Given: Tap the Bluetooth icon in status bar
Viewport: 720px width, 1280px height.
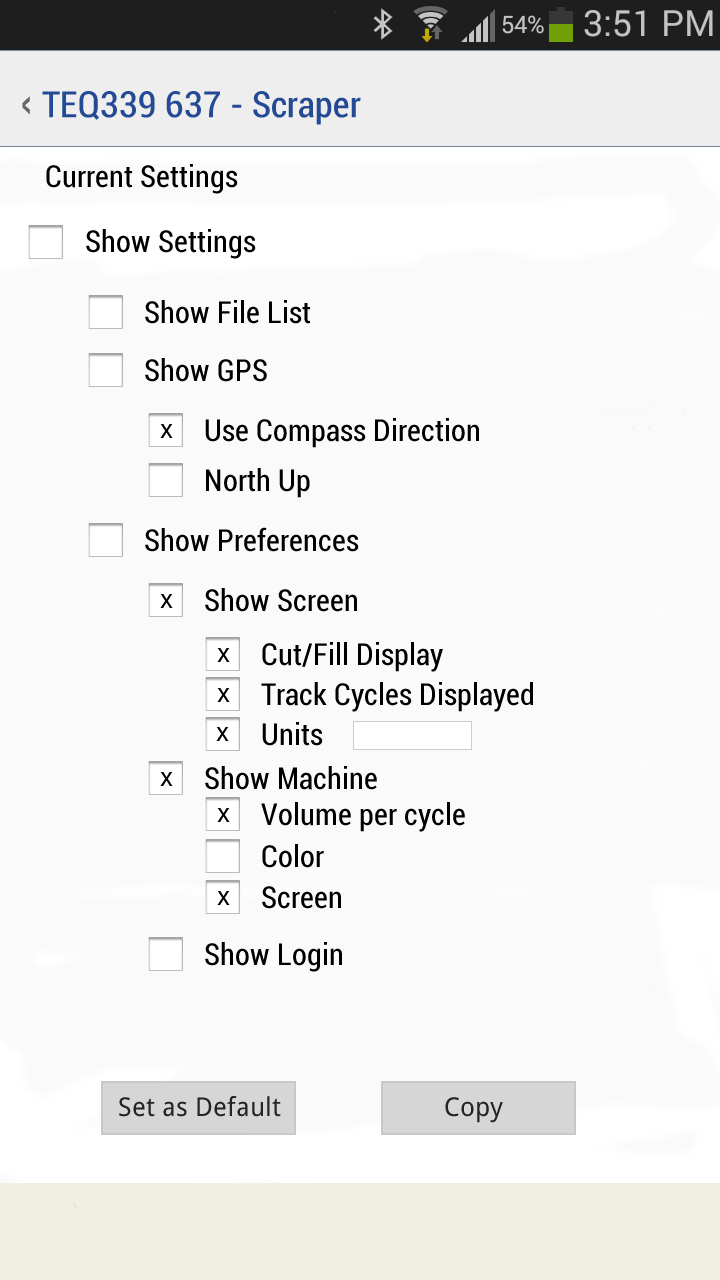Looking at the screenshot, I should tap(383, 24).
